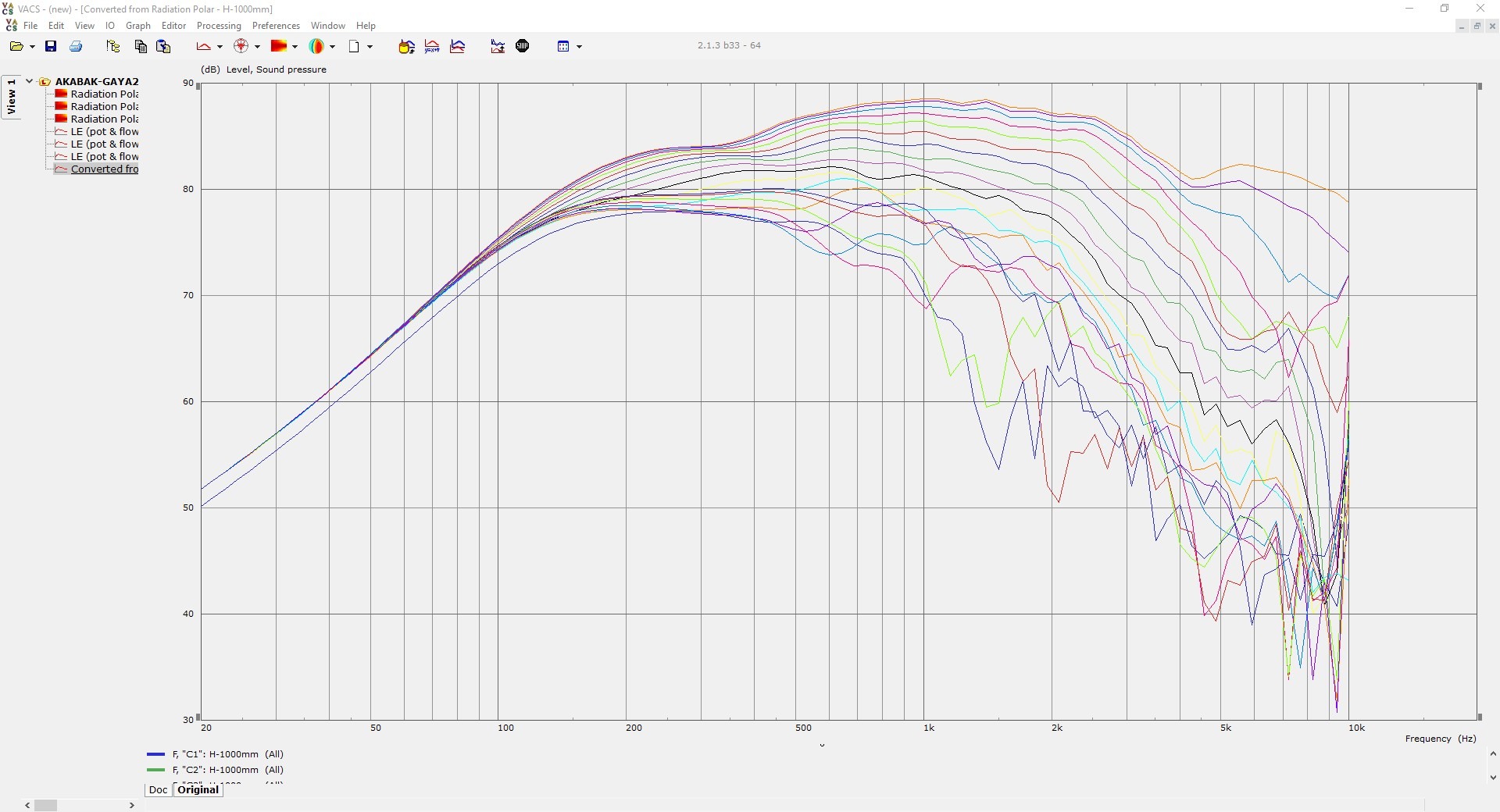Open the Processing menu
The image size is (1500, 812).
(219, 26)
